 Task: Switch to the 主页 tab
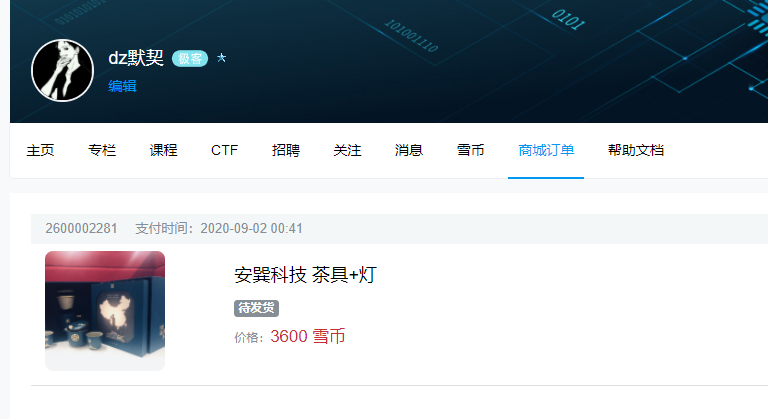click(40, 150)
